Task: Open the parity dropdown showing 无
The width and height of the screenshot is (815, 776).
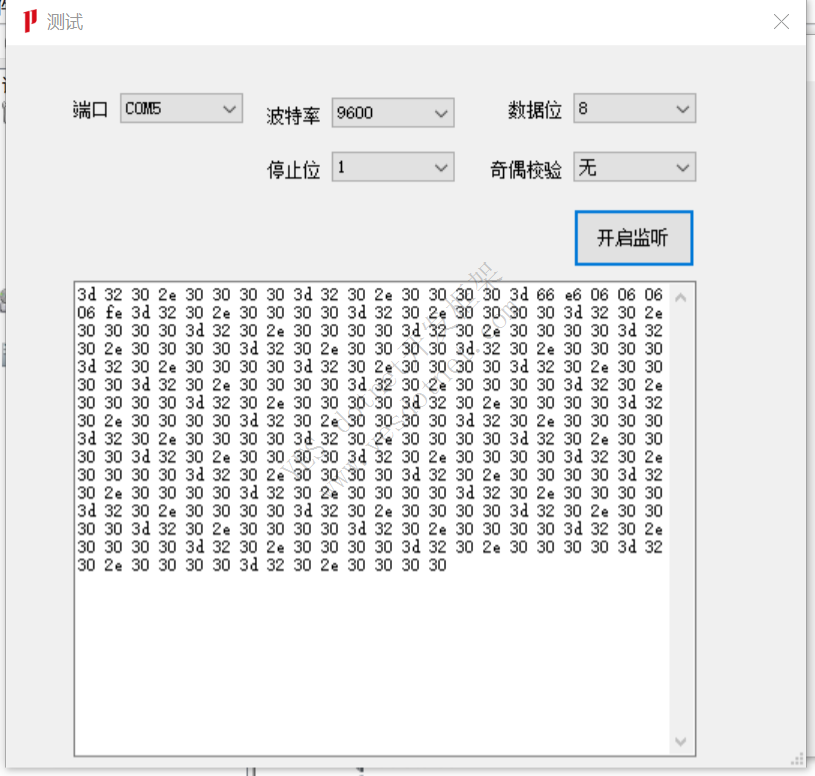Action: (683, 167)
